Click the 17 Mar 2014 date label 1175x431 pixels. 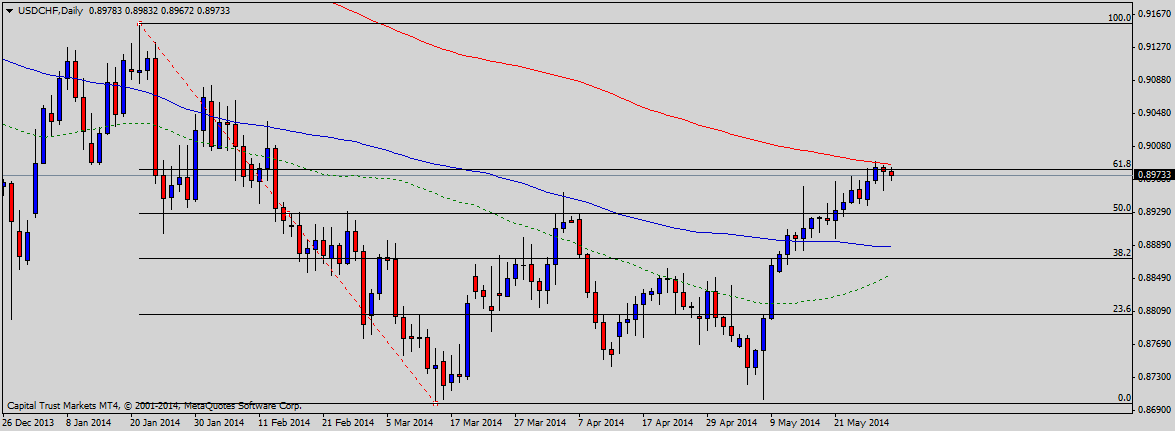(x=477, y=422)
